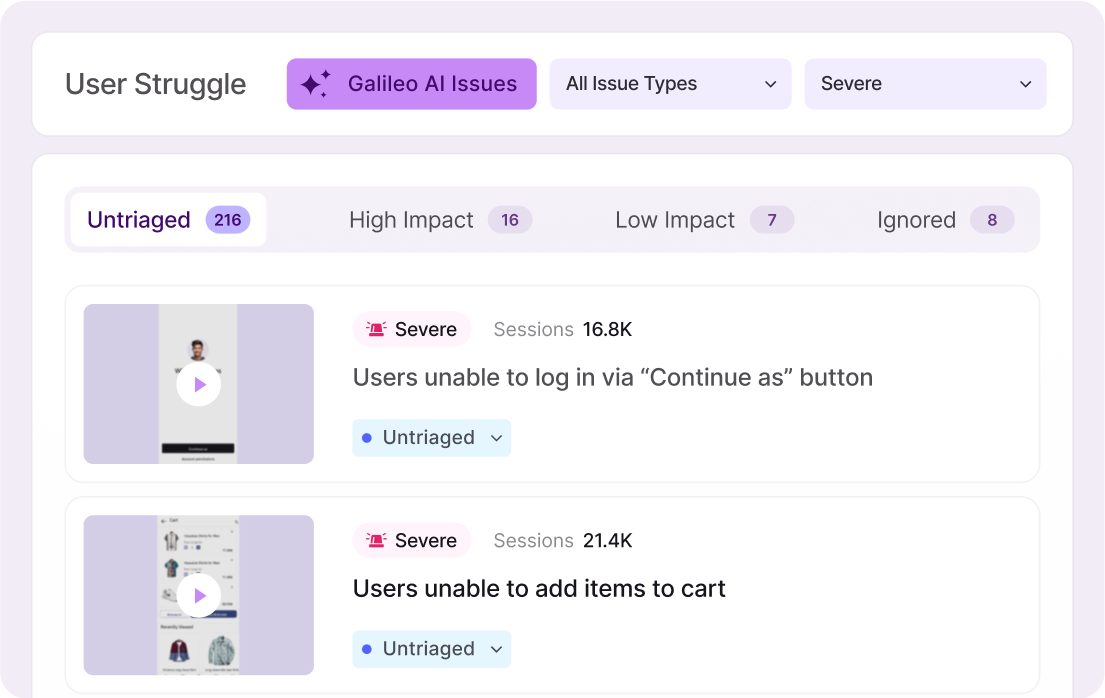This screenshot has width=1105, height=698.
Task: Switch to the Ignored tab
Action: (x=916, y=220)
